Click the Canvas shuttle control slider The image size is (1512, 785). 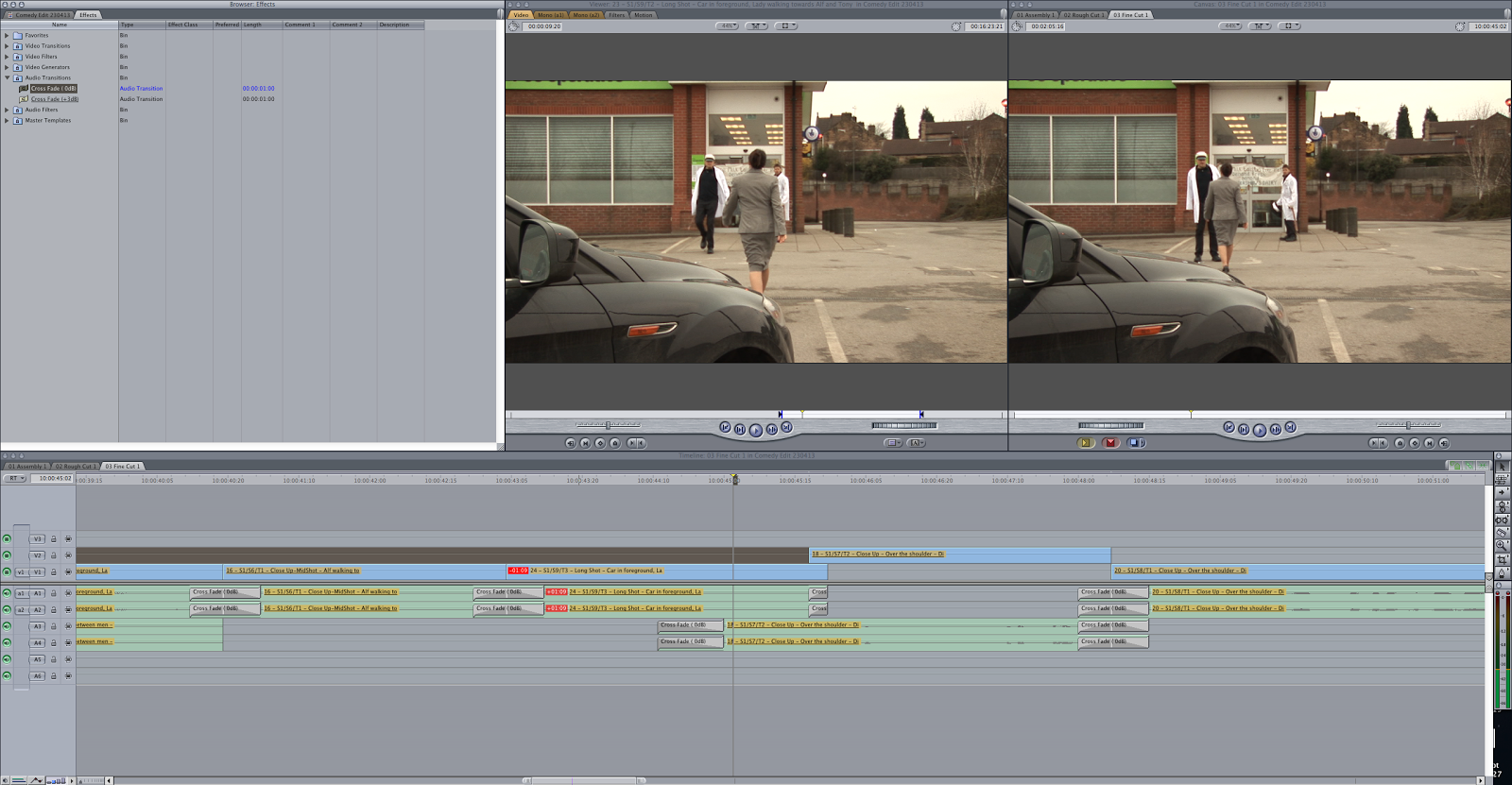pyautogui.click(x=1408, y=424)
